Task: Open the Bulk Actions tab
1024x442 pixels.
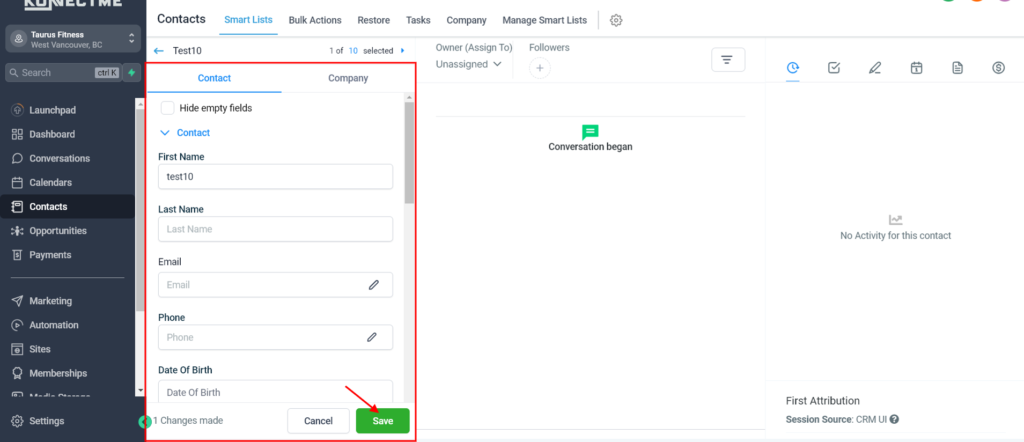Action: tap(314, 20)
